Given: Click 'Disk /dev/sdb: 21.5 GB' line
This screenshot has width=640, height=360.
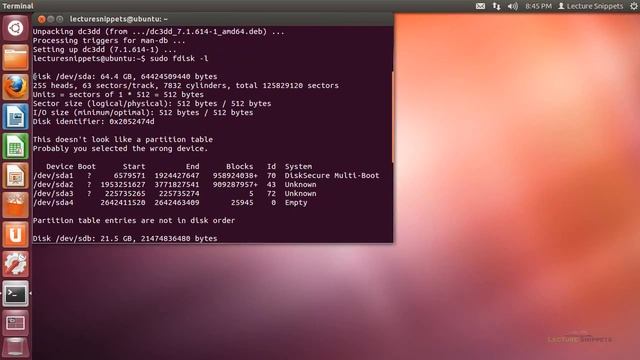Looking at the screenshot, I should click(125, 238).
